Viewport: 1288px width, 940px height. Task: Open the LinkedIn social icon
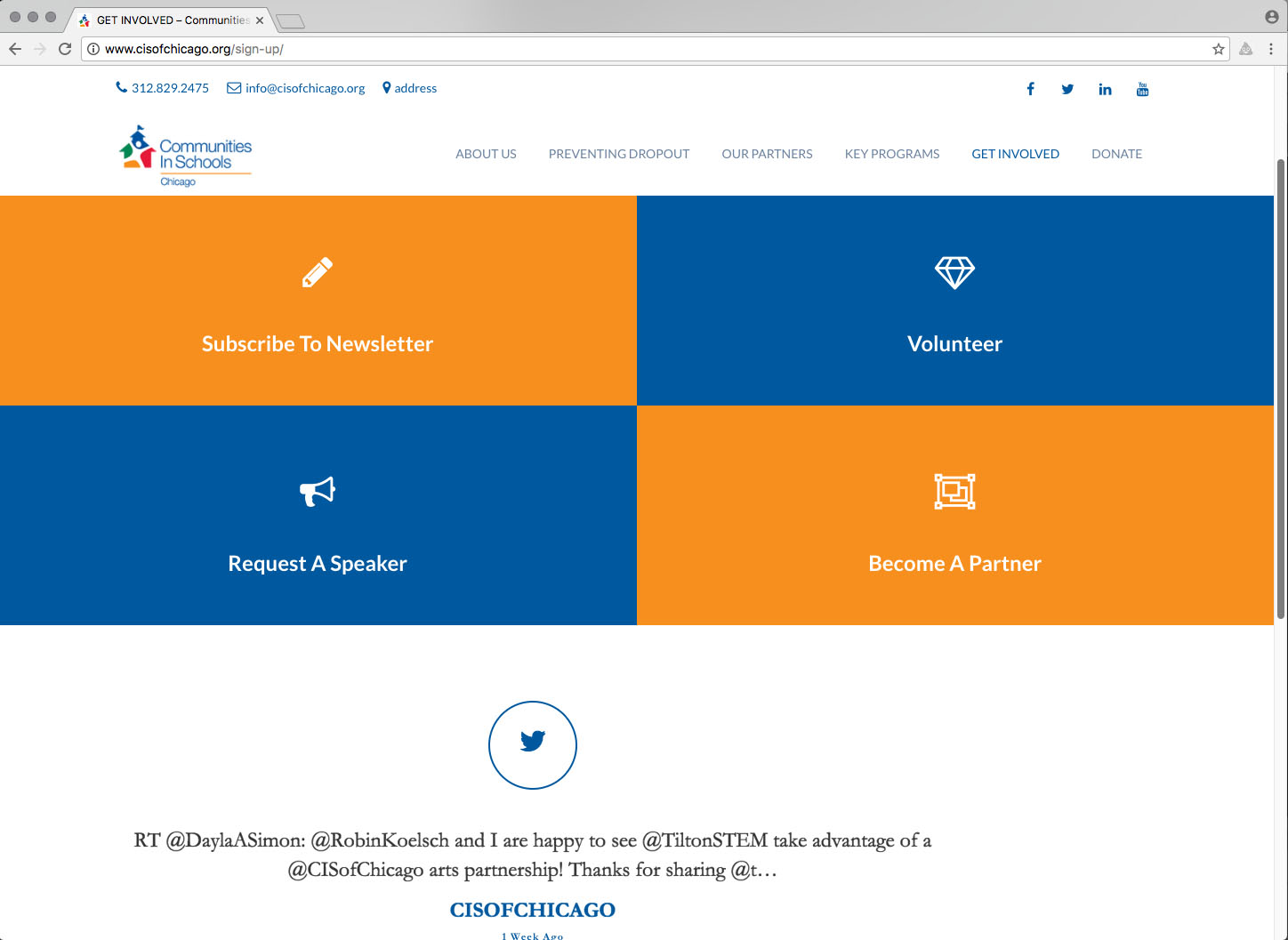click(x=1105, y=89)
